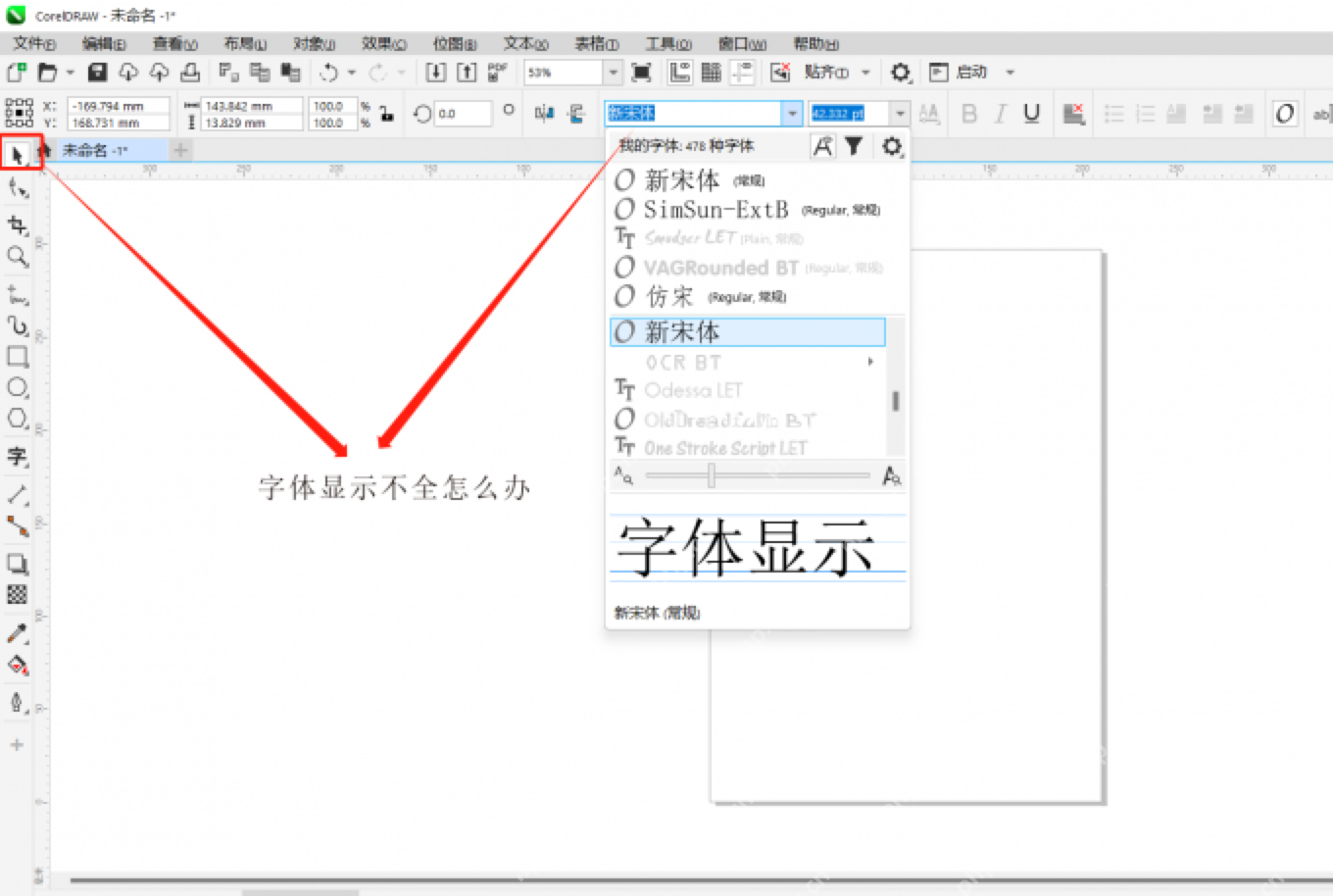Expand the OCR BT font submenu arrow
Image resolution: width=1333 pixels, height=896 pixels.
click(x=869, y=362)
